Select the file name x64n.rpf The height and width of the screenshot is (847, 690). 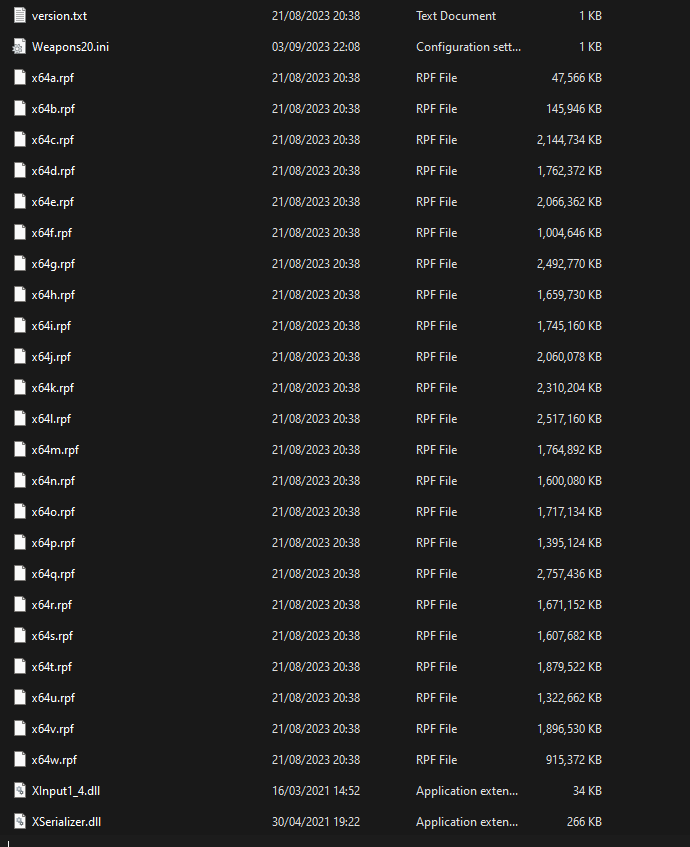53,481
